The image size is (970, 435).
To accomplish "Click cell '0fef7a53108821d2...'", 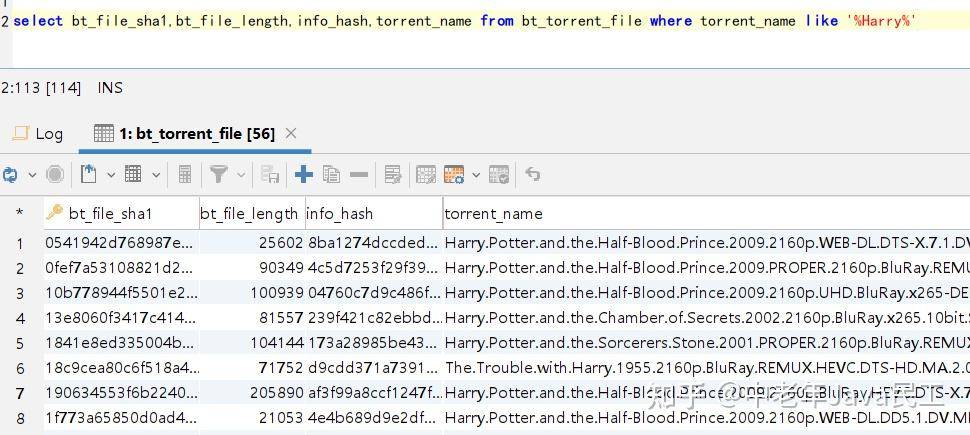I will (x=121, y=267).
